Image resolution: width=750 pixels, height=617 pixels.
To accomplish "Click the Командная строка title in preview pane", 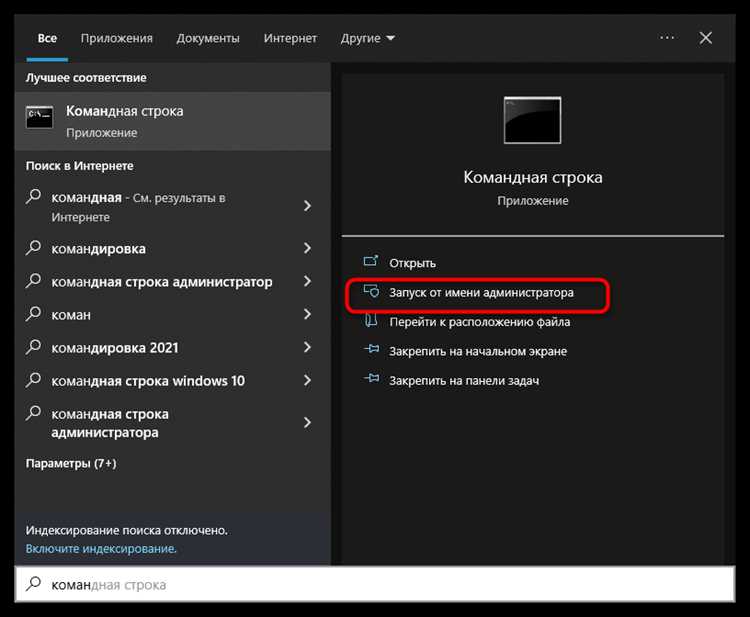I will tap(533, 177).
